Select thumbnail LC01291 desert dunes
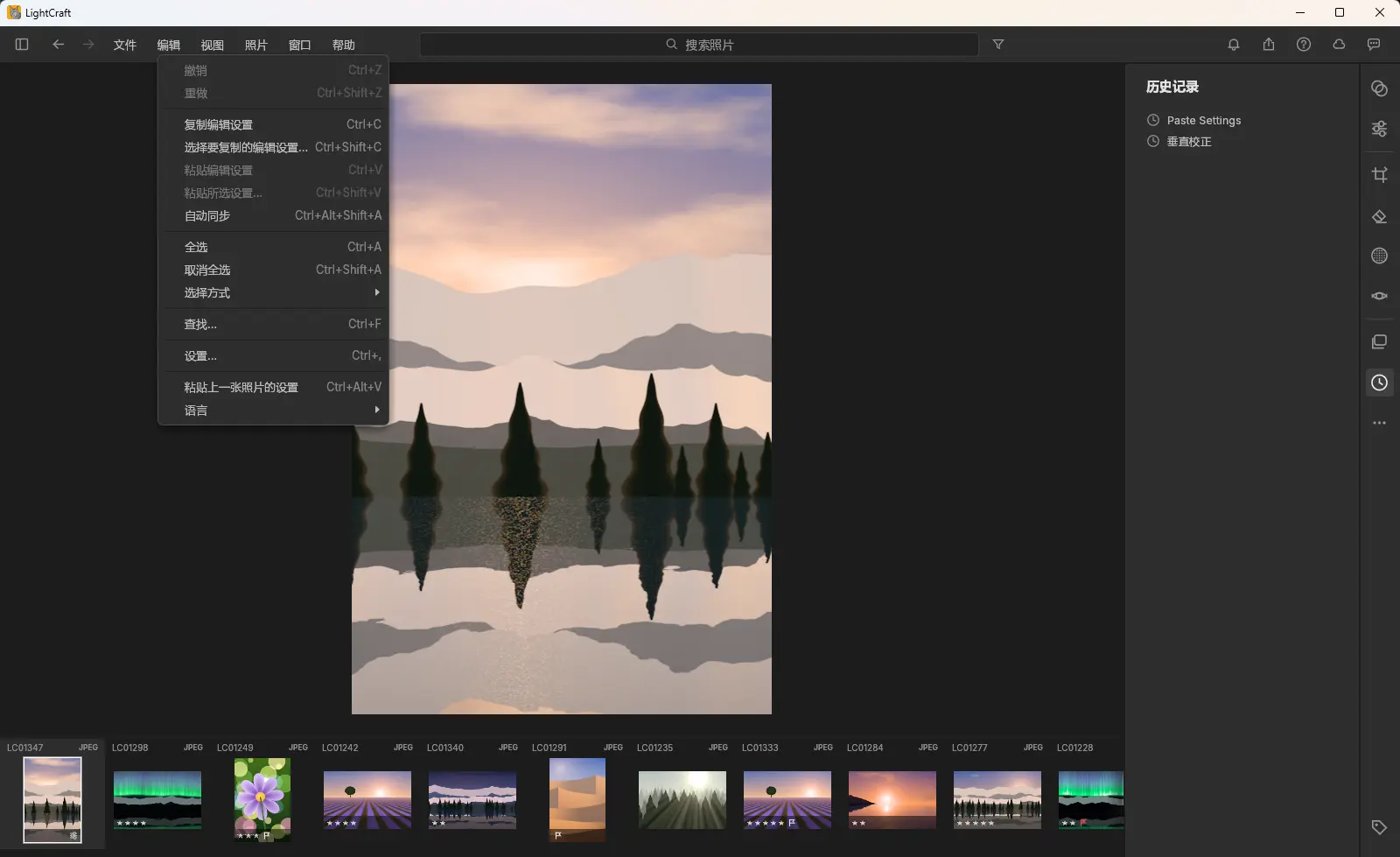1400x857 pixels. (x=577, y=799)
